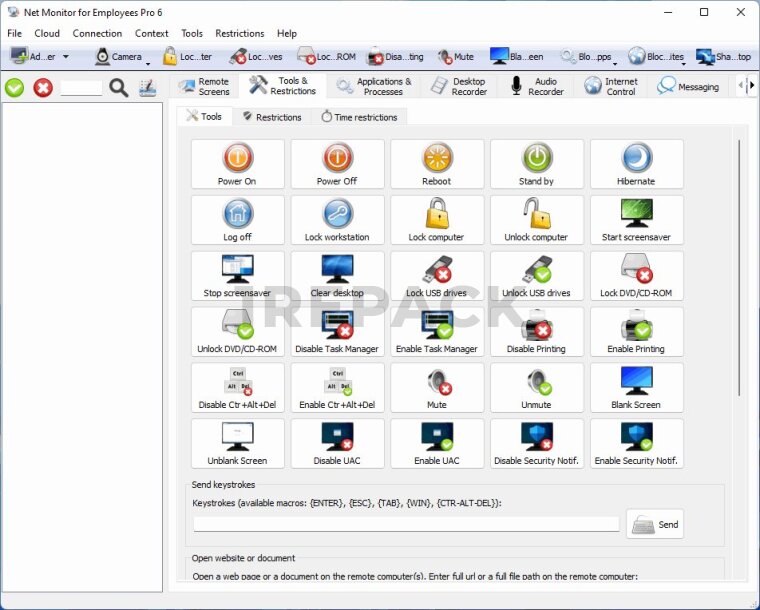
Task: Click the Send keystrokes button
Action: [x=655, y=524]
